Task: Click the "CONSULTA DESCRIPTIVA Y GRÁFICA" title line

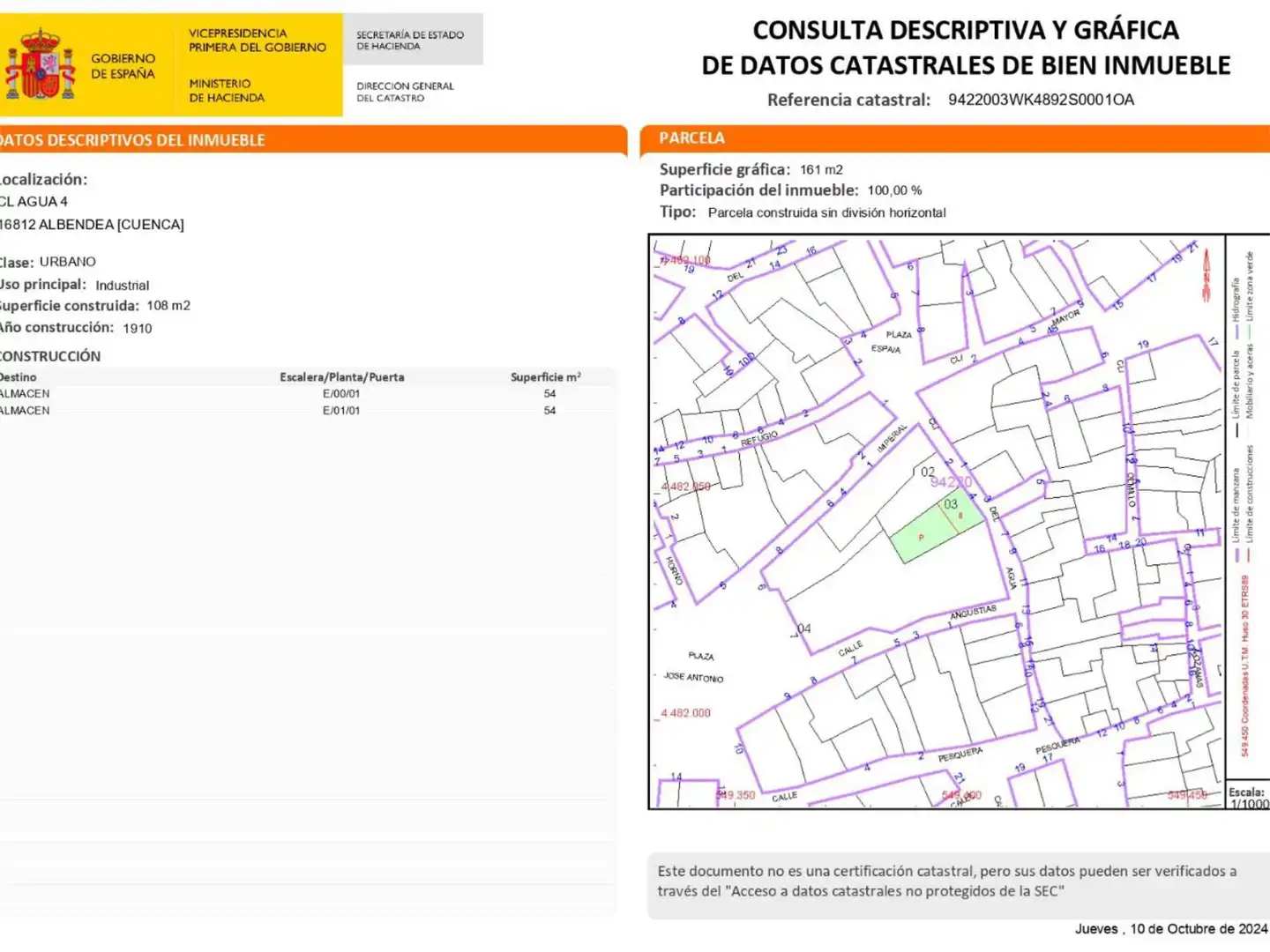Action: click(x=966, y=30)
